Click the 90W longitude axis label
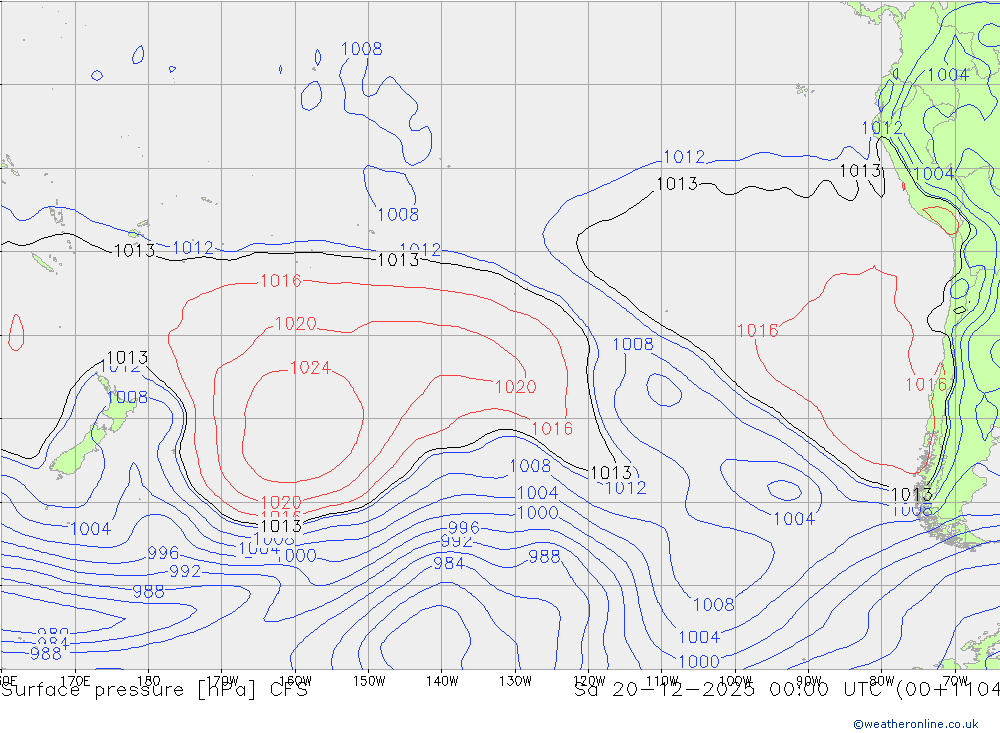The height and width of the screenshot is (733, 1000). pyautogui.click(x=809, y=681)
